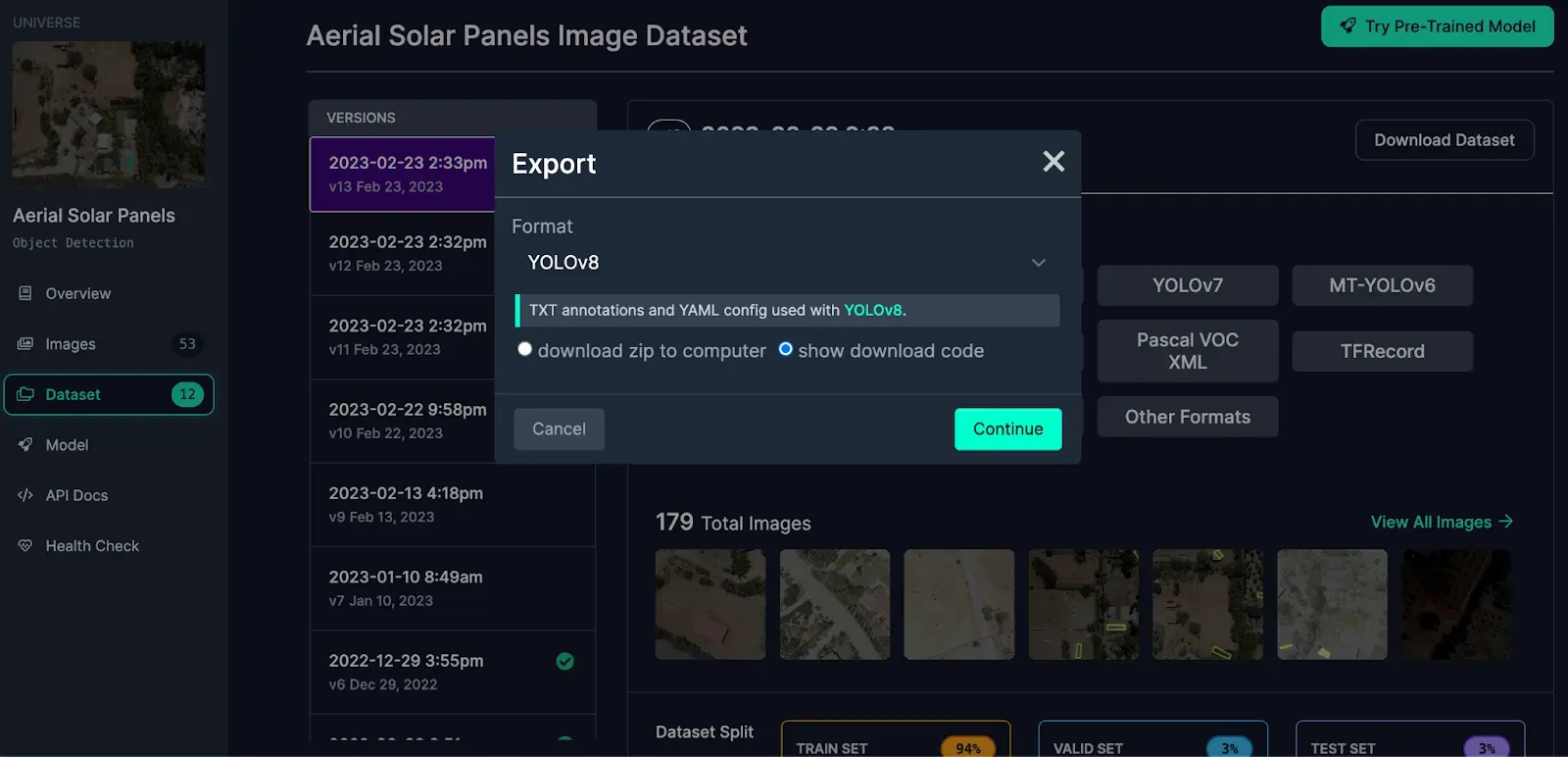Click the arrow icon beside View All Images
The width and height of the screenshot is (1568, 757).
tap(1506, 522)
